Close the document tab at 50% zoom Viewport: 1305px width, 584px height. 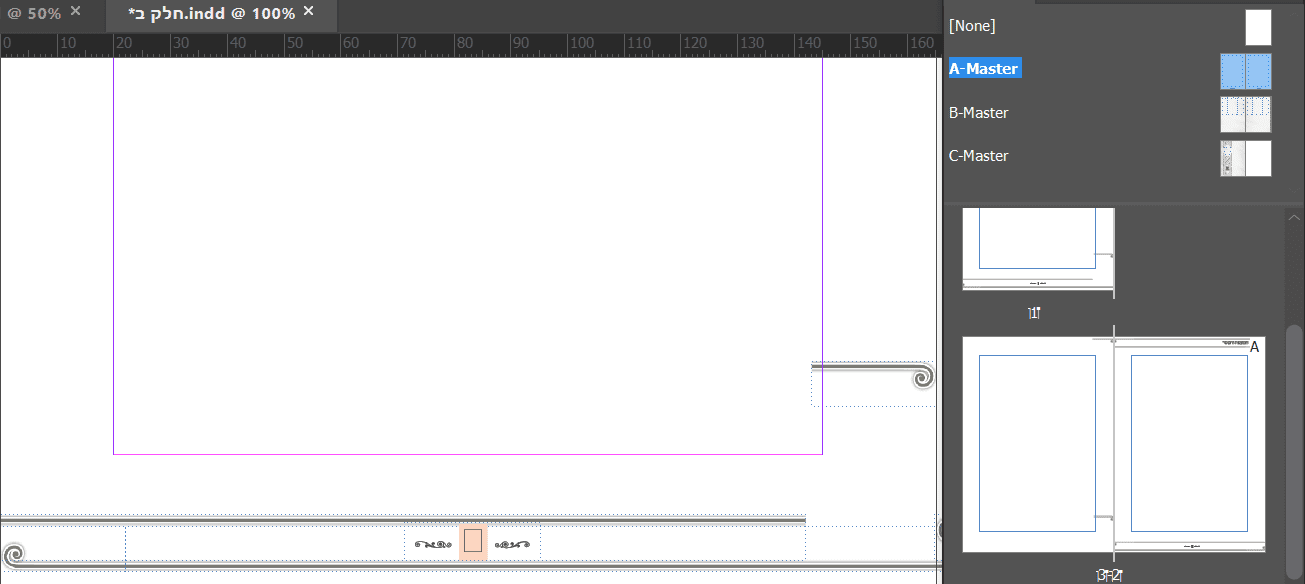[x=76, y=11]
